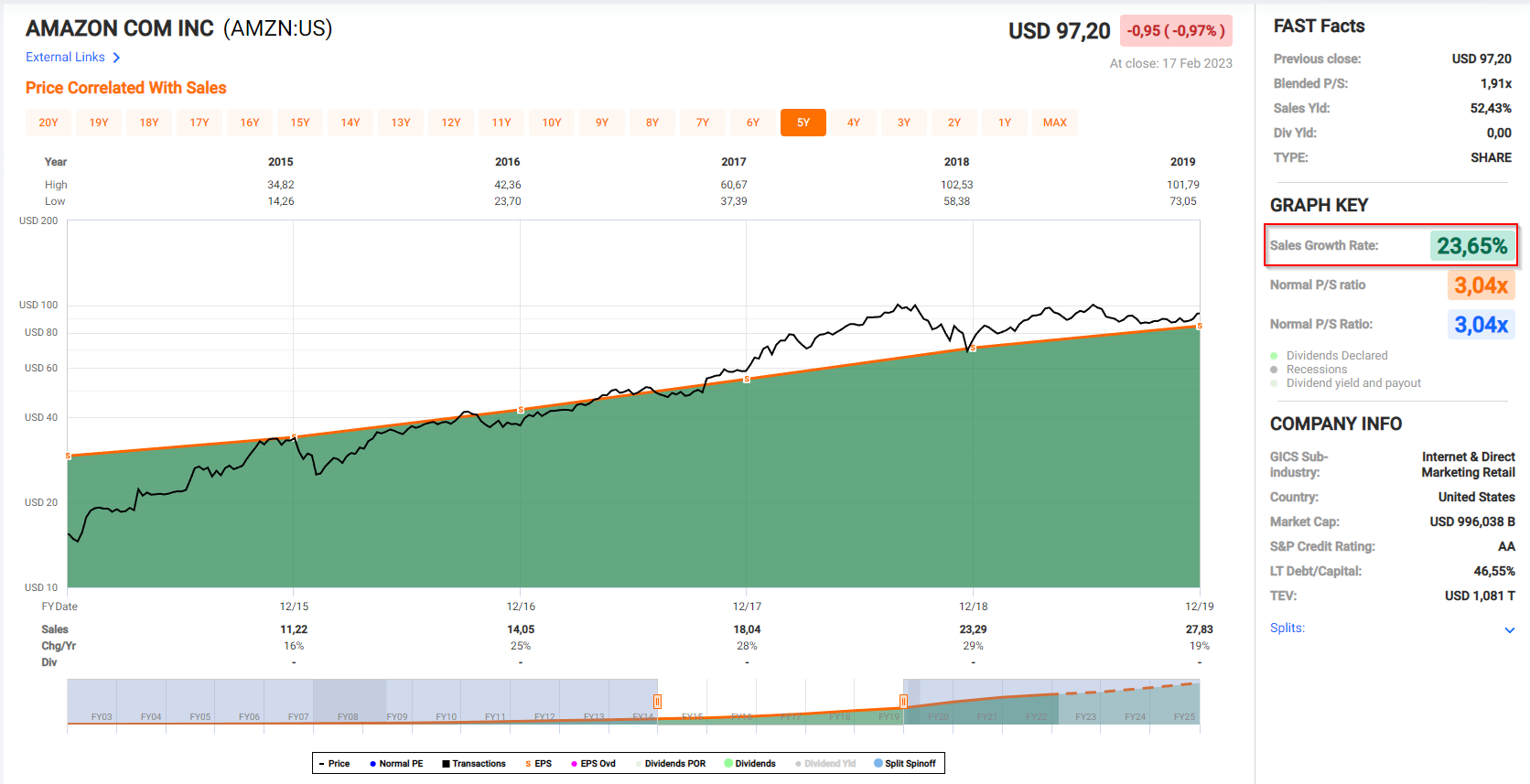Screen dimensions: 1530x784
Task: Click the 12/18 sales marker on chart
Action: tap(973, 349)
